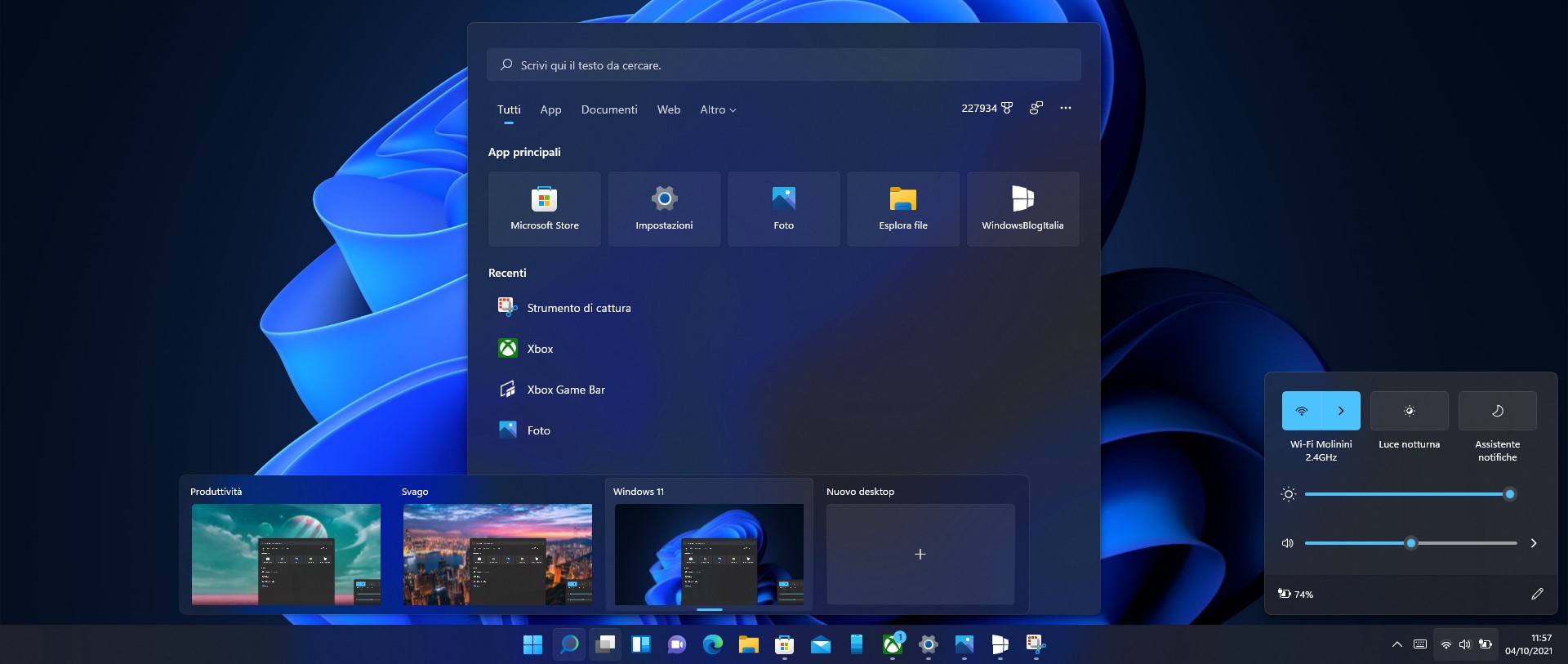Screen dimensions: 1568x664
Task: Select the Windows 11 desktop thumbnail
Action: [709, 555]
